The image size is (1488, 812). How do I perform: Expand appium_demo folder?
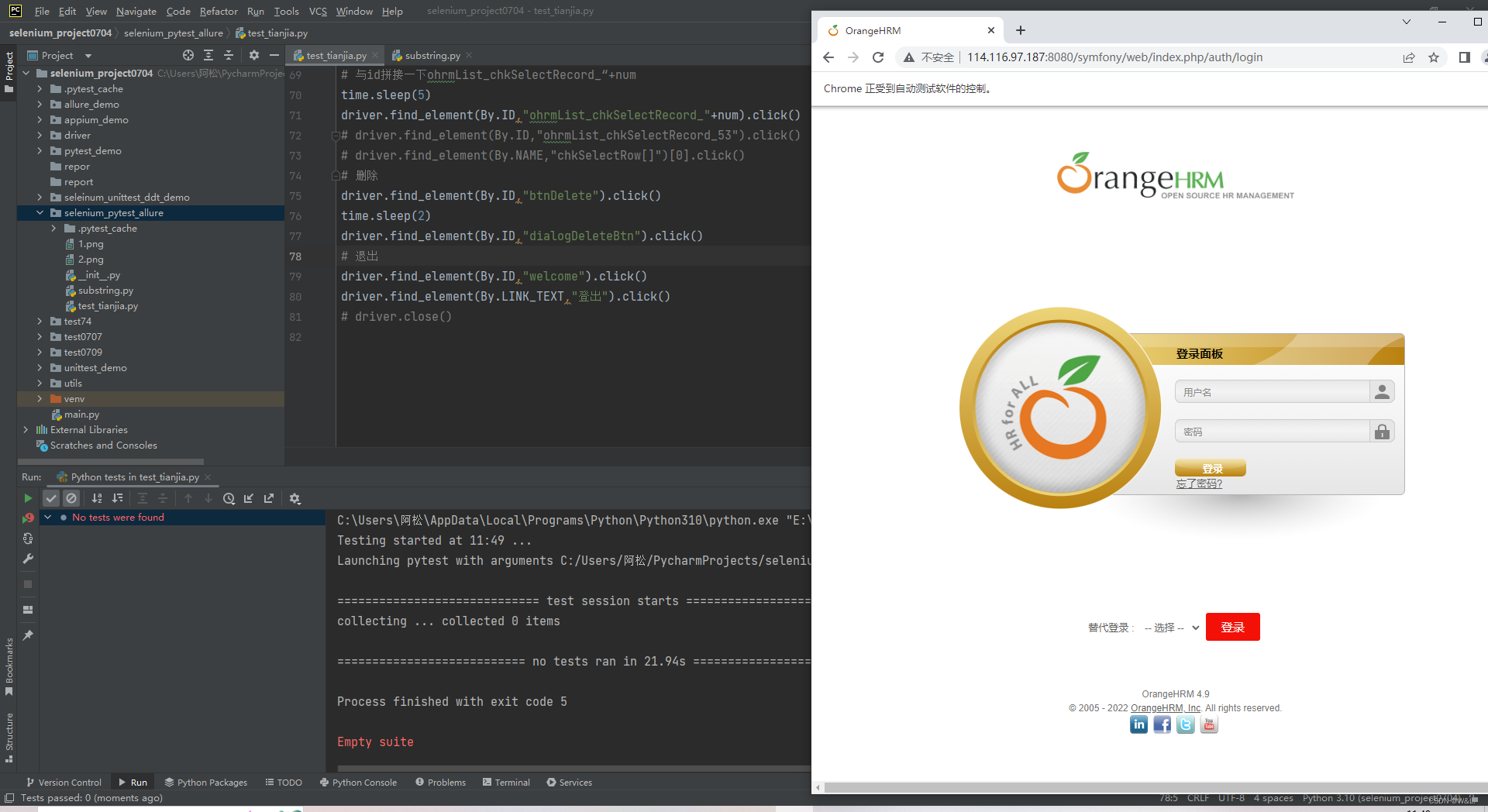(x=40, y=119)
